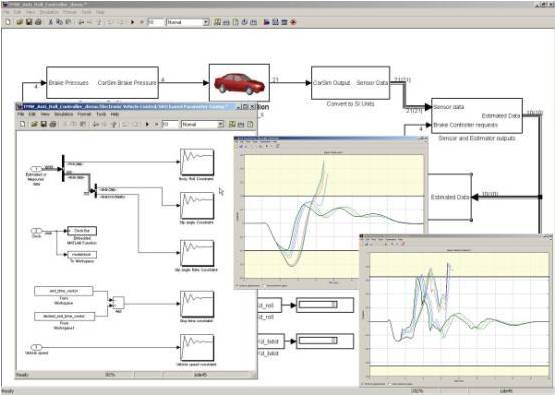This screenshot has width=556, height=396.
Task: Start simulation in main window toolbar
Action: (133, 22)
